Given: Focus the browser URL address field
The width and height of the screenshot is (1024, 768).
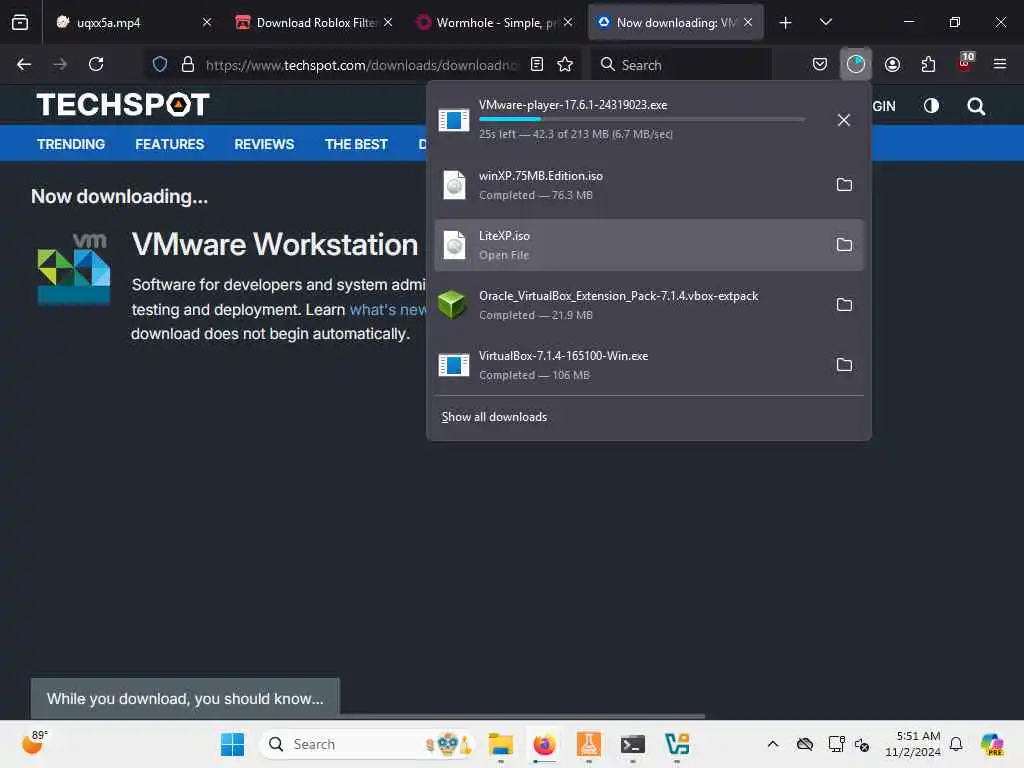Looking at the screenshot, I should tap(361, 65).
